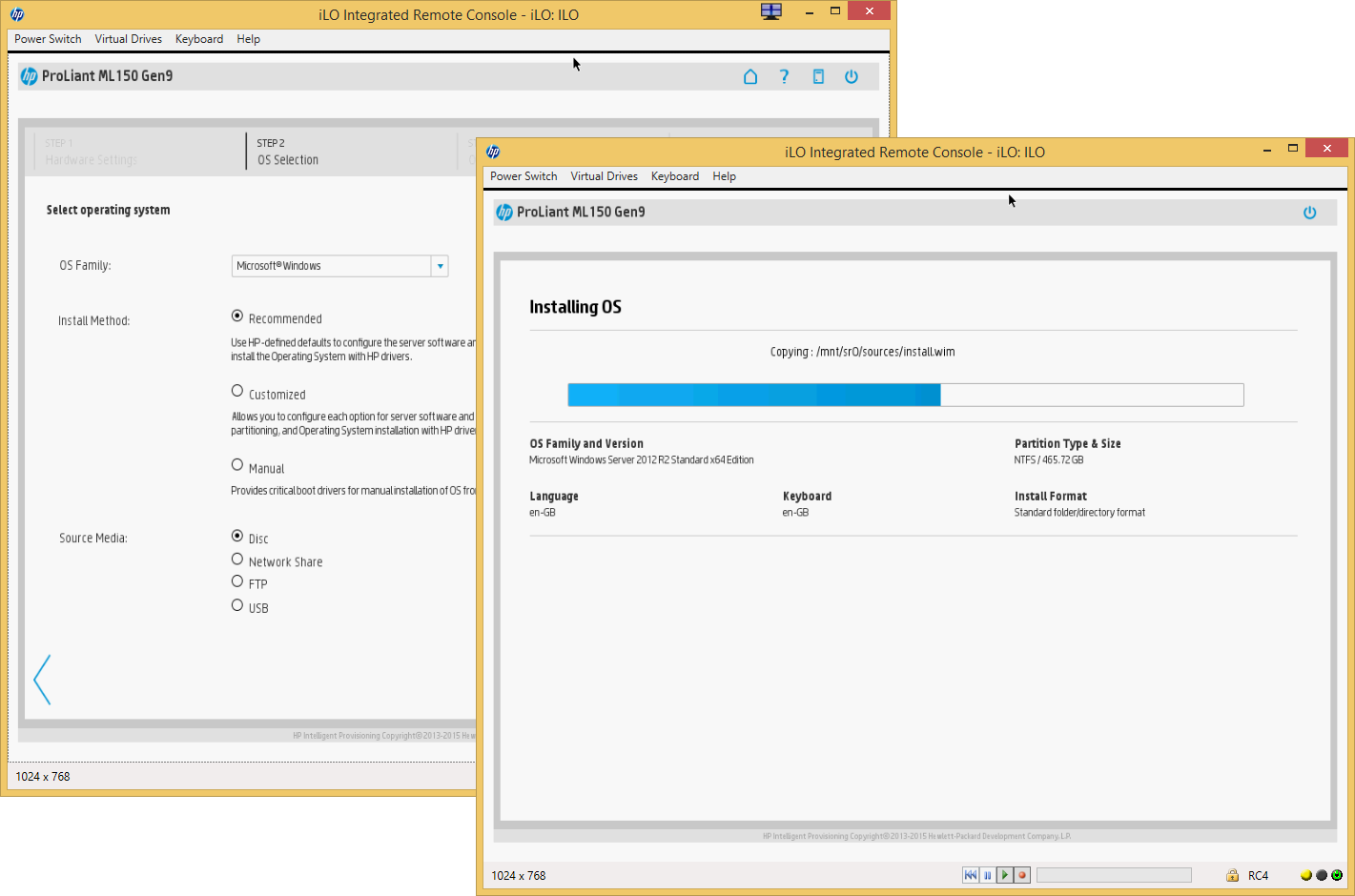The height and width of the screenshot is (896, 1355).
Task: Start recording the console session
Action: pos(1022,875)
